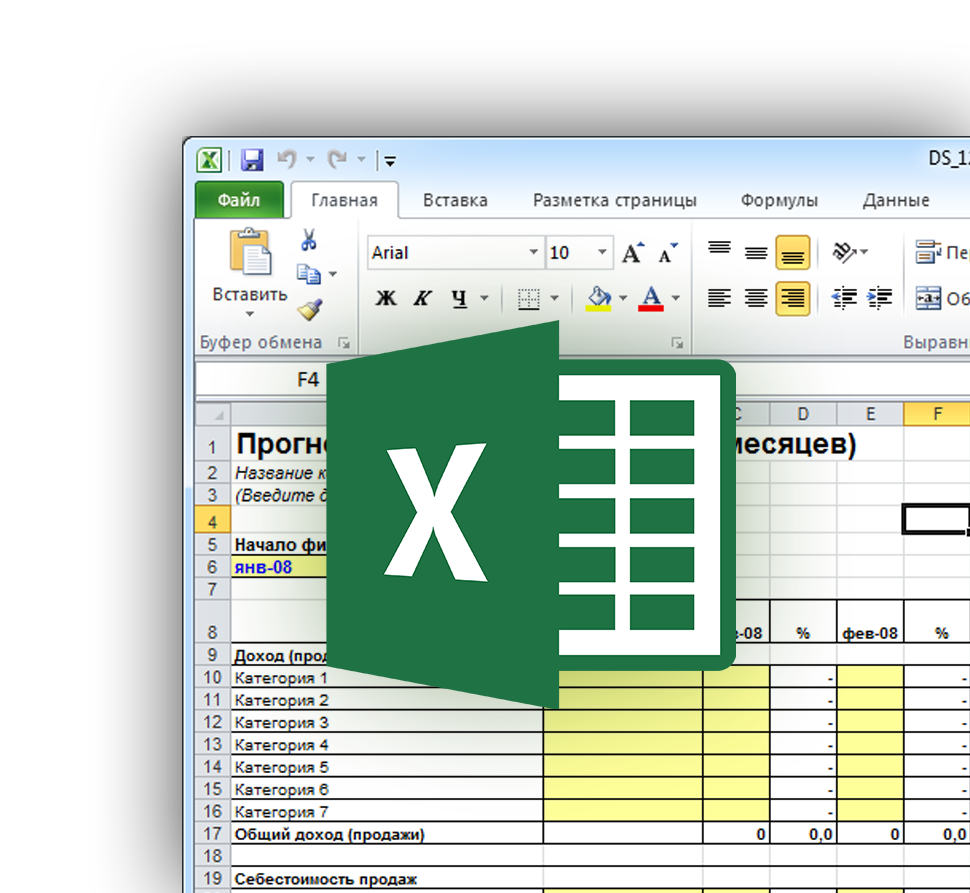Screen dimensions: 970x893
Task: Switch to the Вставка tab
Action: (455, 200)
